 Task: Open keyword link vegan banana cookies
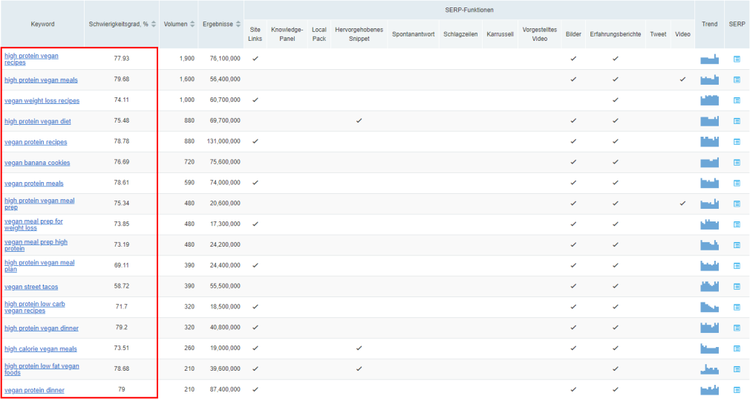pos(37,163)
